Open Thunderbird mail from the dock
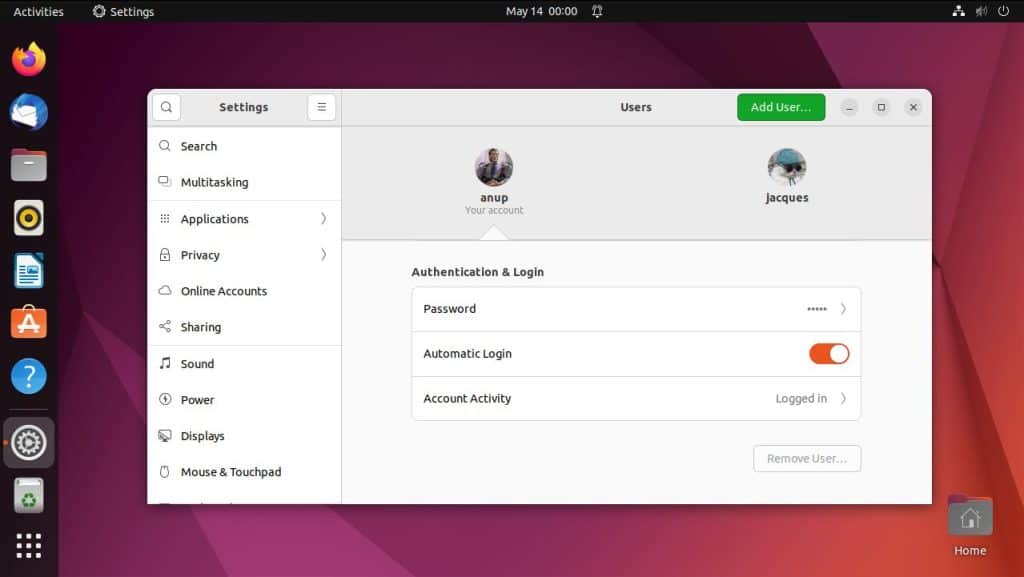Screen dimensions: 1024x577 point(27,113)
